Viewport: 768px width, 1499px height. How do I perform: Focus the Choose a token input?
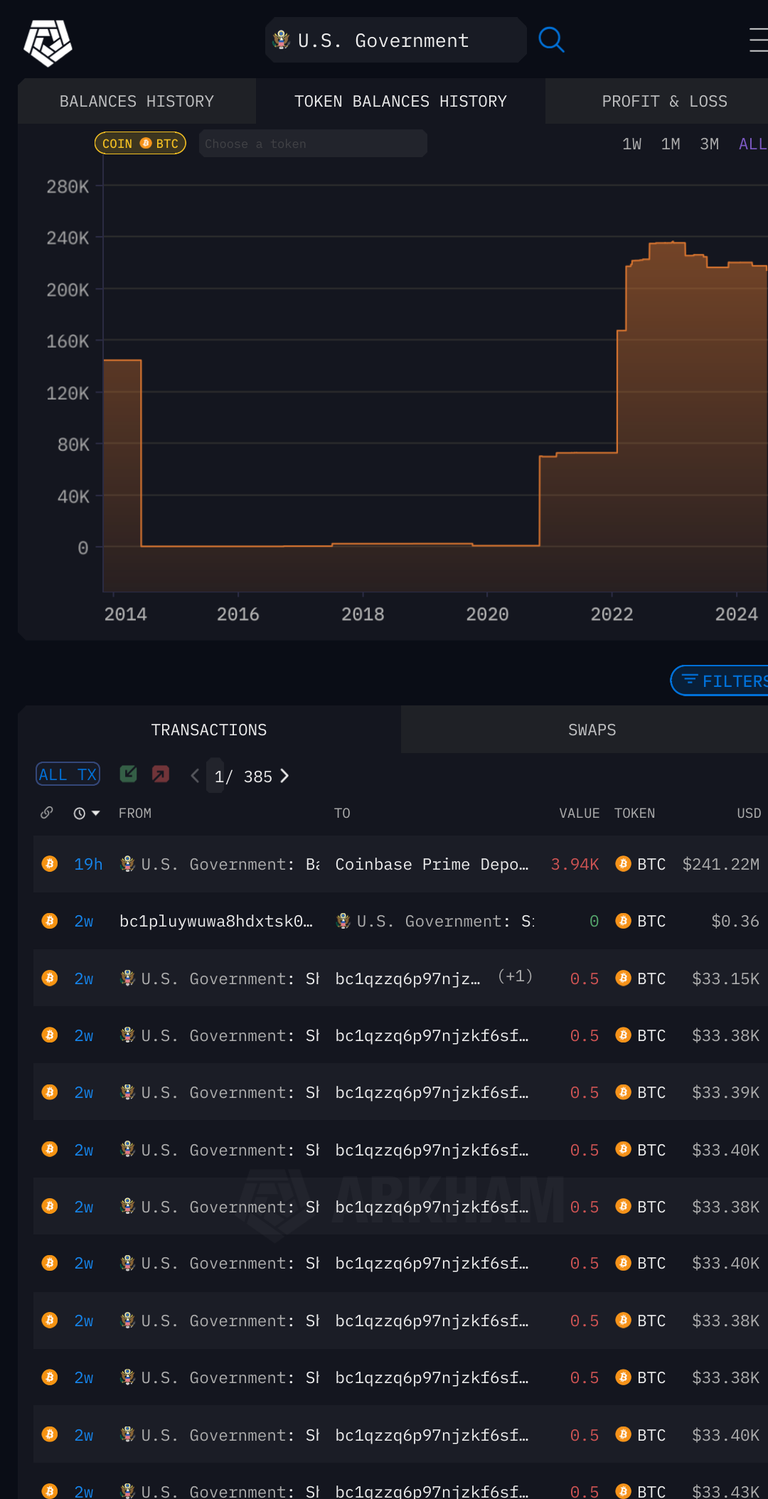(x=313, y=144)
